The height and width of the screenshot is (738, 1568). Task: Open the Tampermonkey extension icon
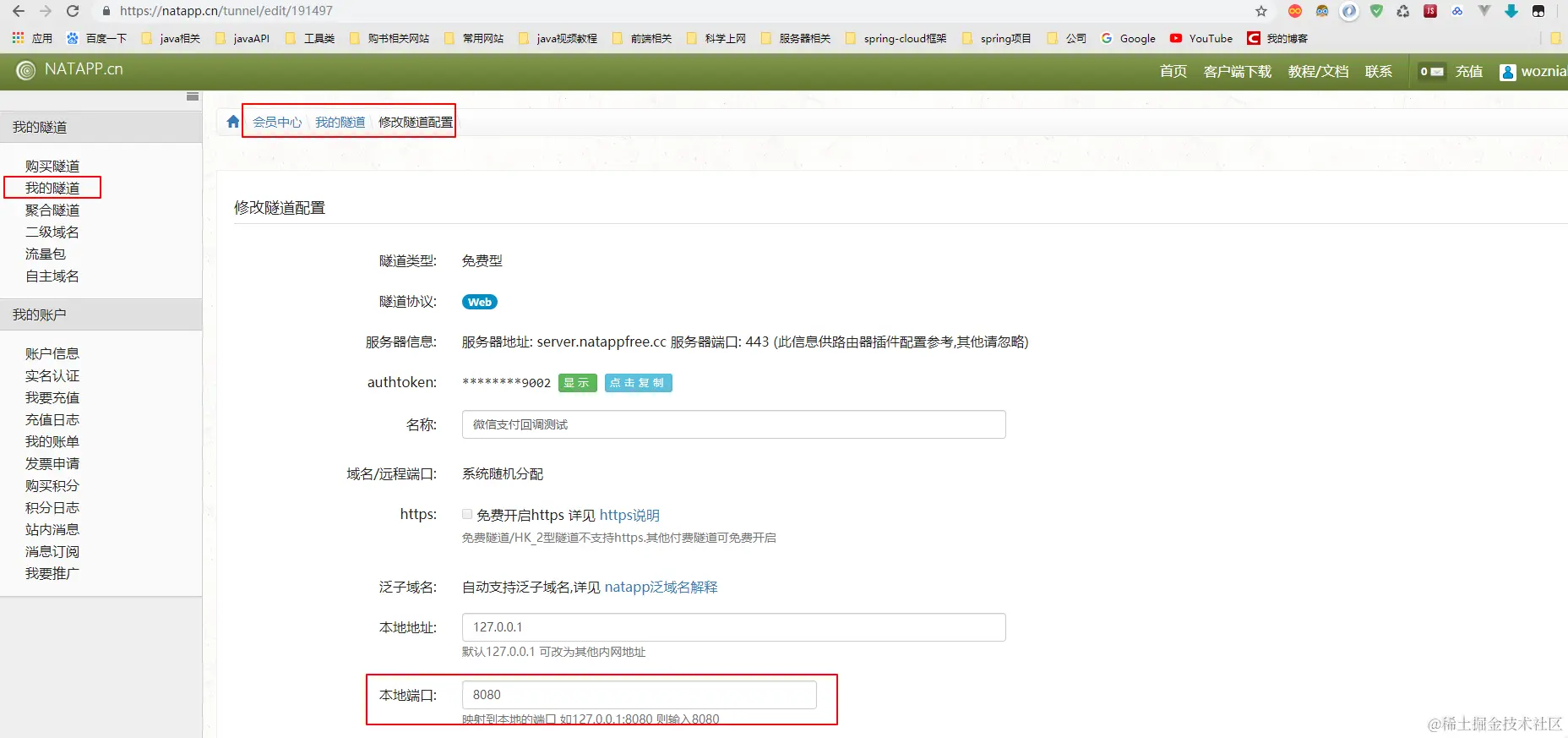[x=1538, y=11]
